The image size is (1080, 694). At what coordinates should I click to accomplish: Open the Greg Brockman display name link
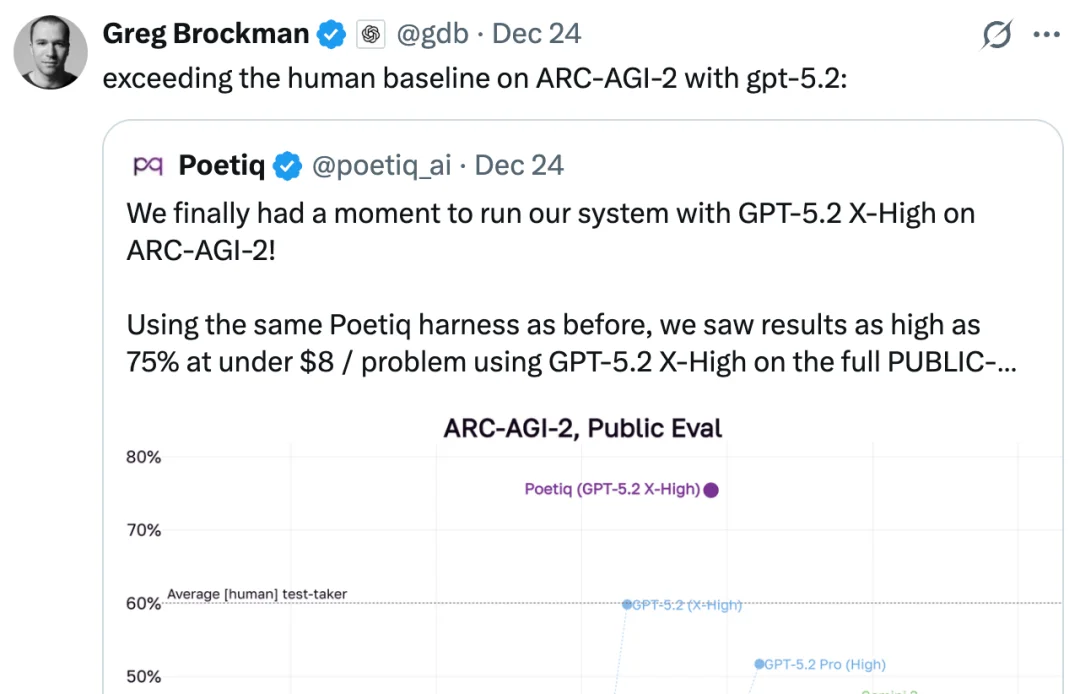pyautogui.click(x=206, y=34)
